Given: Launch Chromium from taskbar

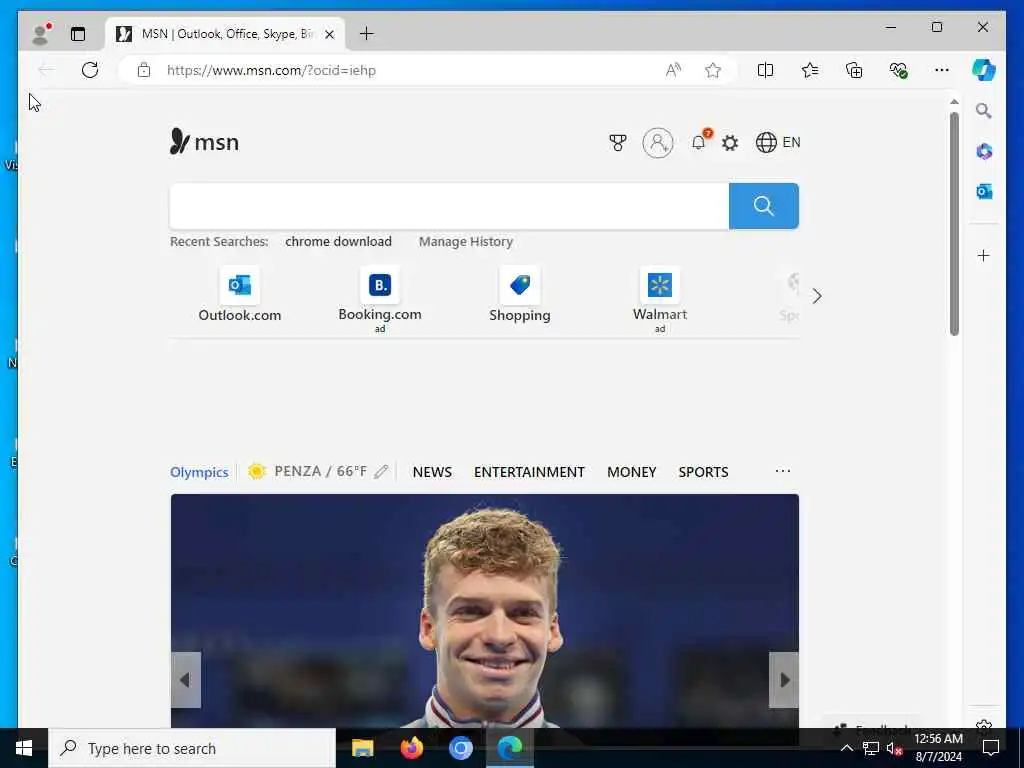Looking at the screenshot, I should [460, 748].
